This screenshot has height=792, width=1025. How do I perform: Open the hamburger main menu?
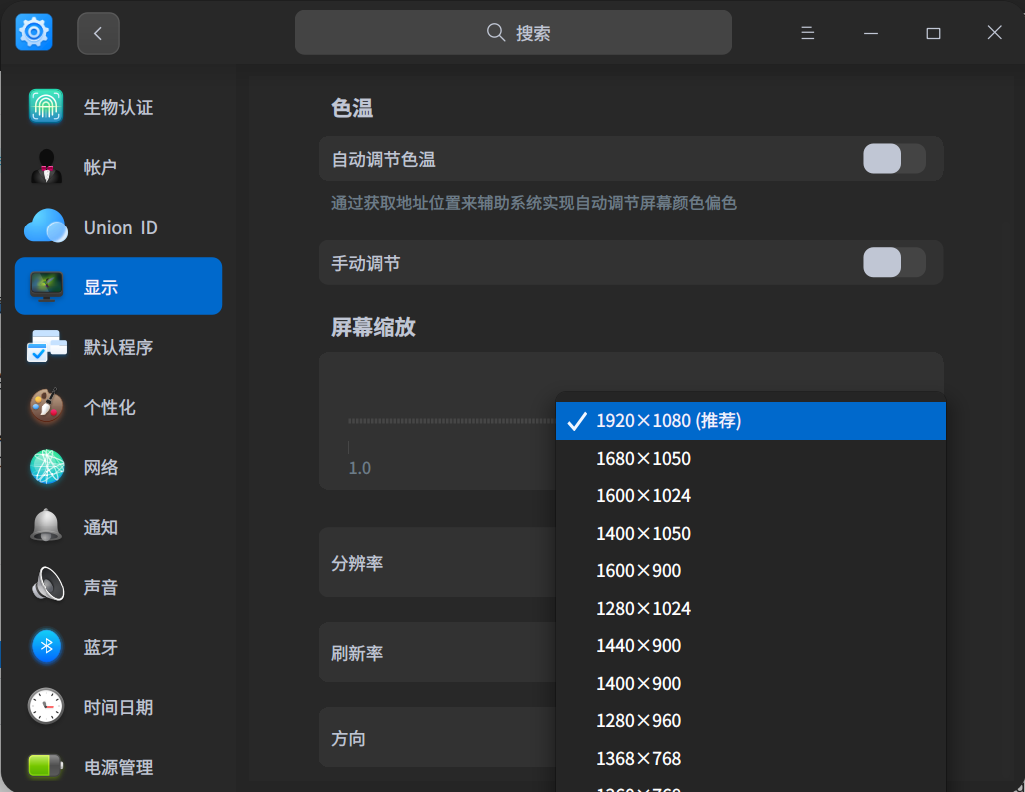click(x=807, y=33)
